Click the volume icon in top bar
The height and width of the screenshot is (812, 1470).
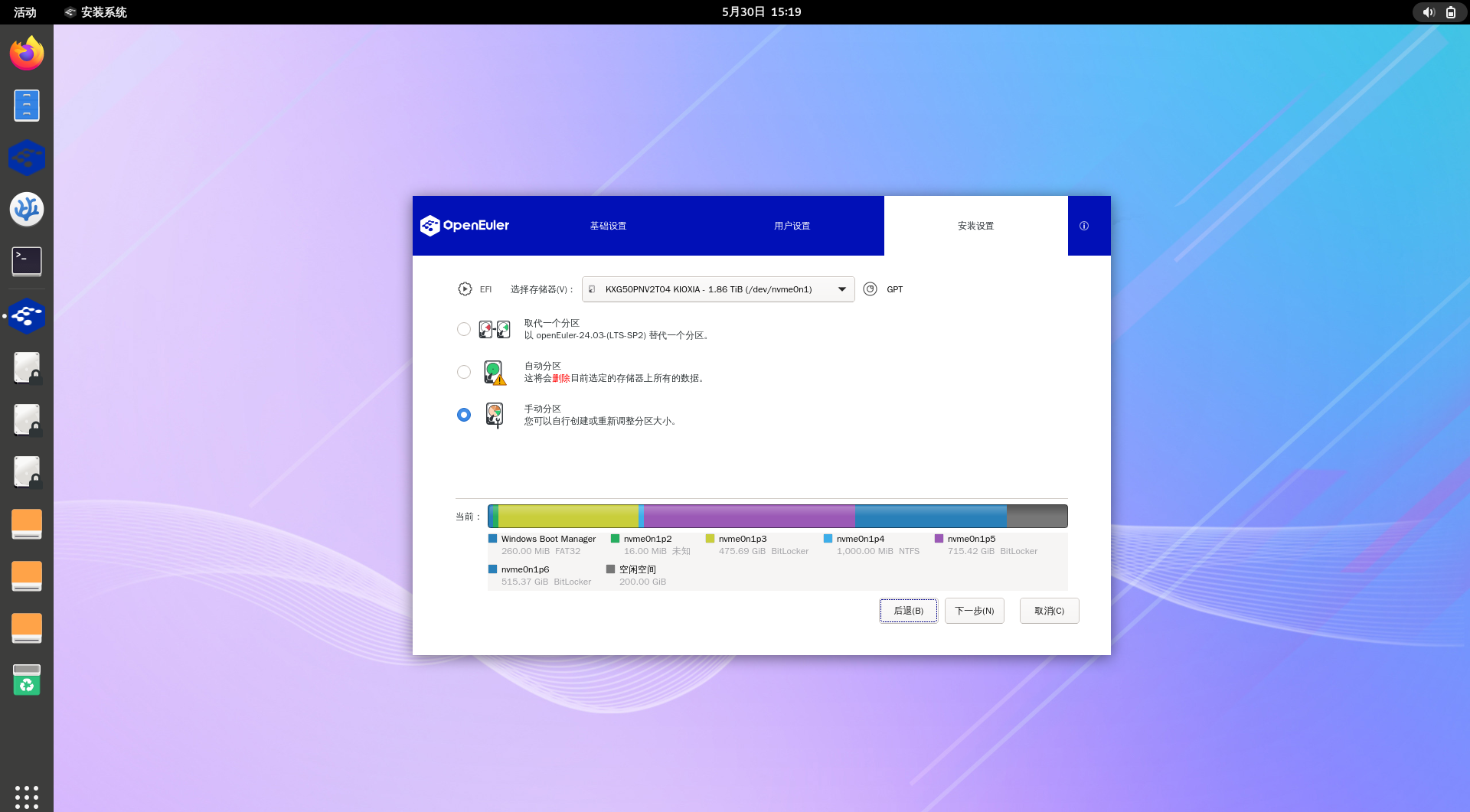click(1428, 12)
